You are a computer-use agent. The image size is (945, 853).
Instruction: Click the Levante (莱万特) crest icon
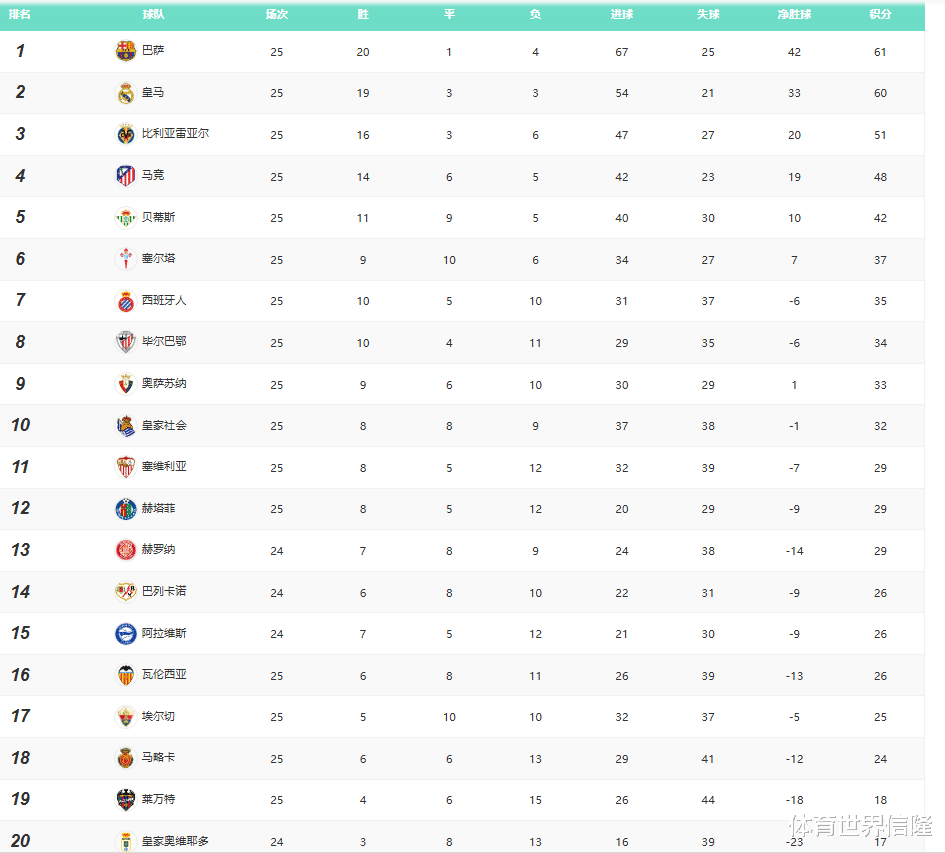[125, 800]
